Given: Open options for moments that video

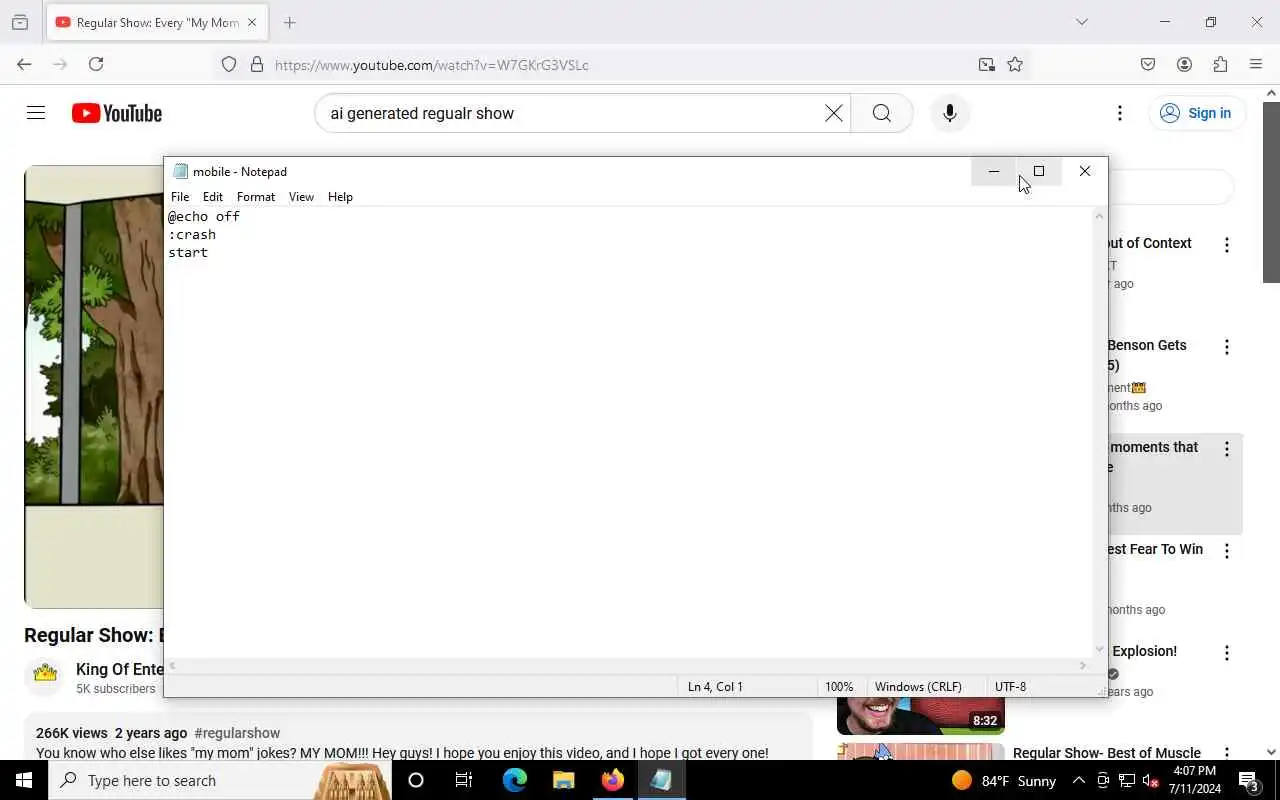Looking at the screenshot, I should coord(1227,449).
